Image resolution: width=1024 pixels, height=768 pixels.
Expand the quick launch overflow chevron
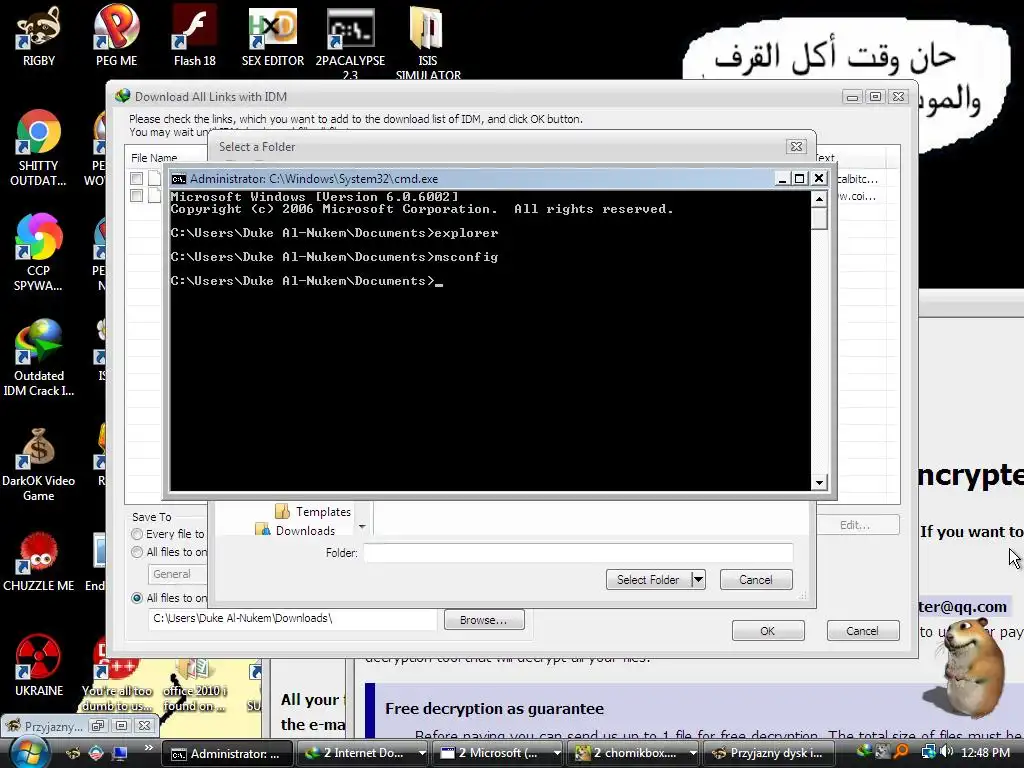tap(148, 748)
